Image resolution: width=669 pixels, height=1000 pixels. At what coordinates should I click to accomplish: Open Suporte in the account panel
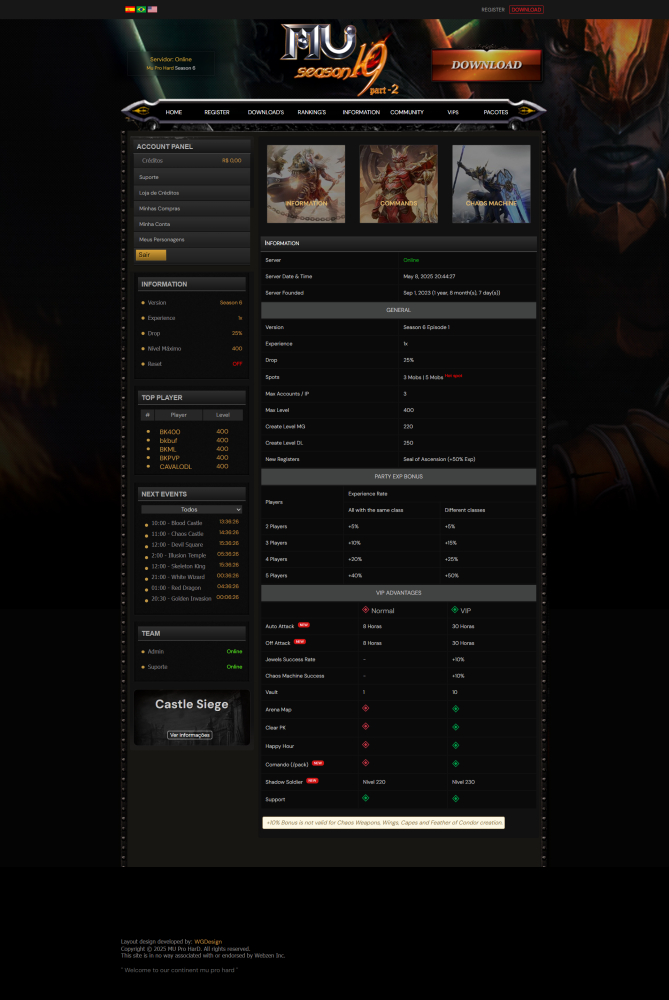pyautogui.click(x=192, y=177)
